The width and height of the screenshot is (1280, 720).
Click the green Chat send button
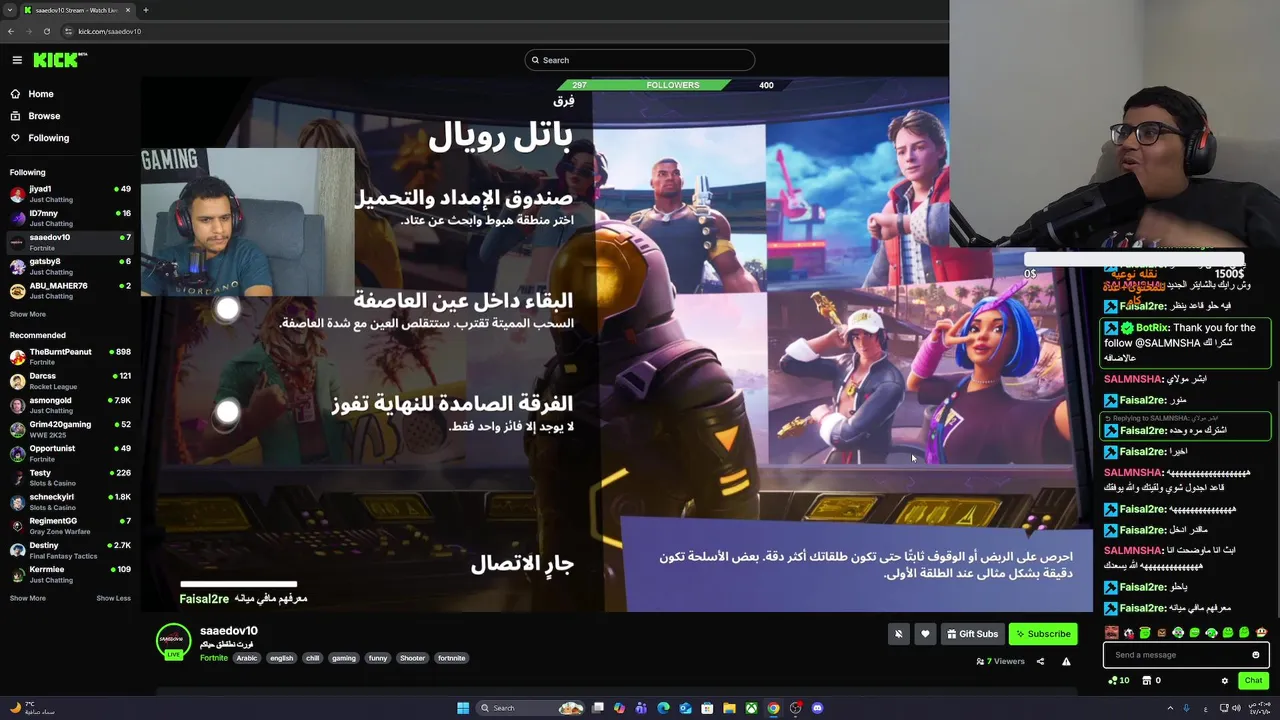pyautogui.click(x=1253, y=680)
